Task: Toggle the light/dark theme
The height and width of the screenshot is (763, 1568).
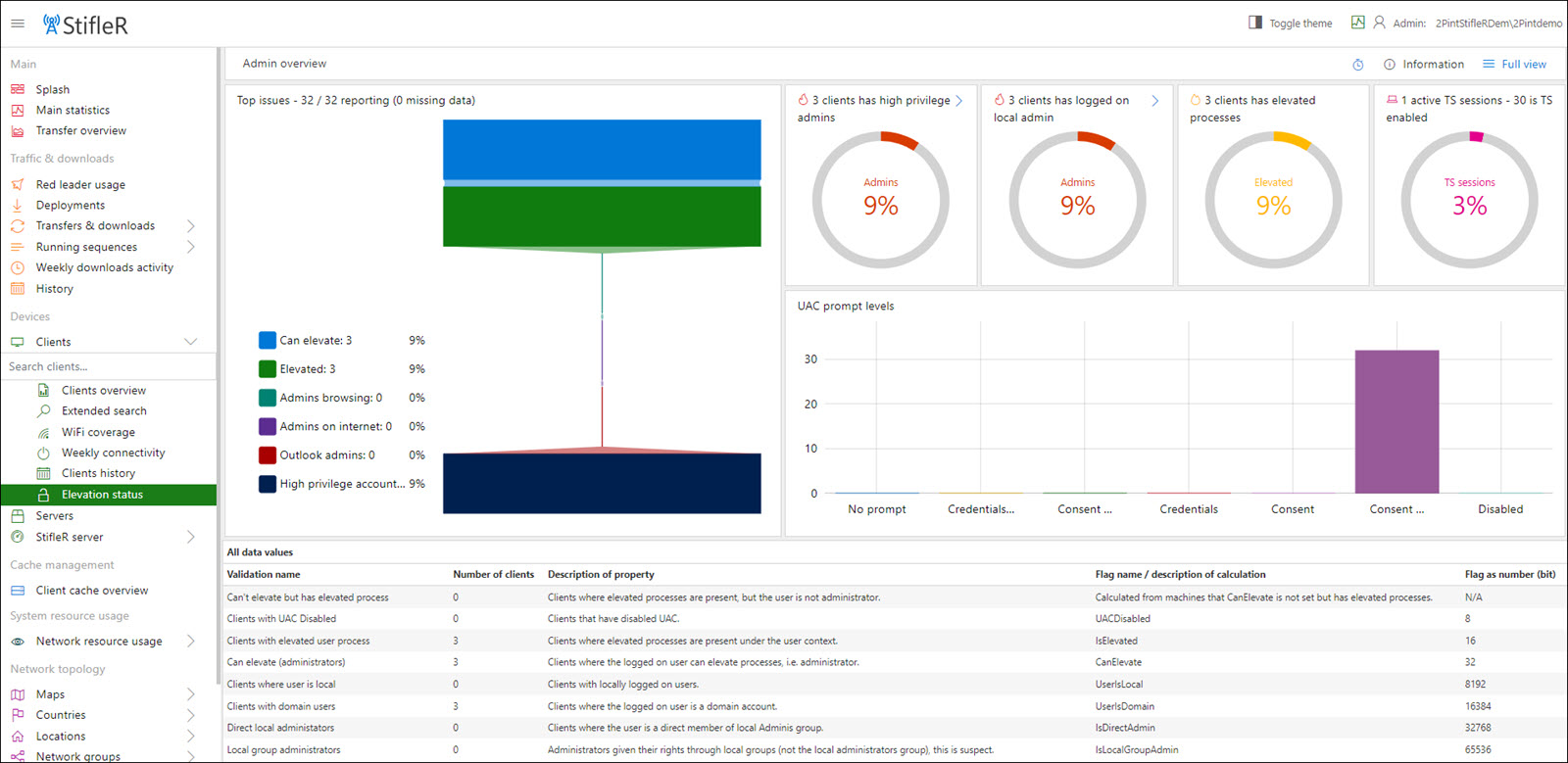Action: point(1290,23)
